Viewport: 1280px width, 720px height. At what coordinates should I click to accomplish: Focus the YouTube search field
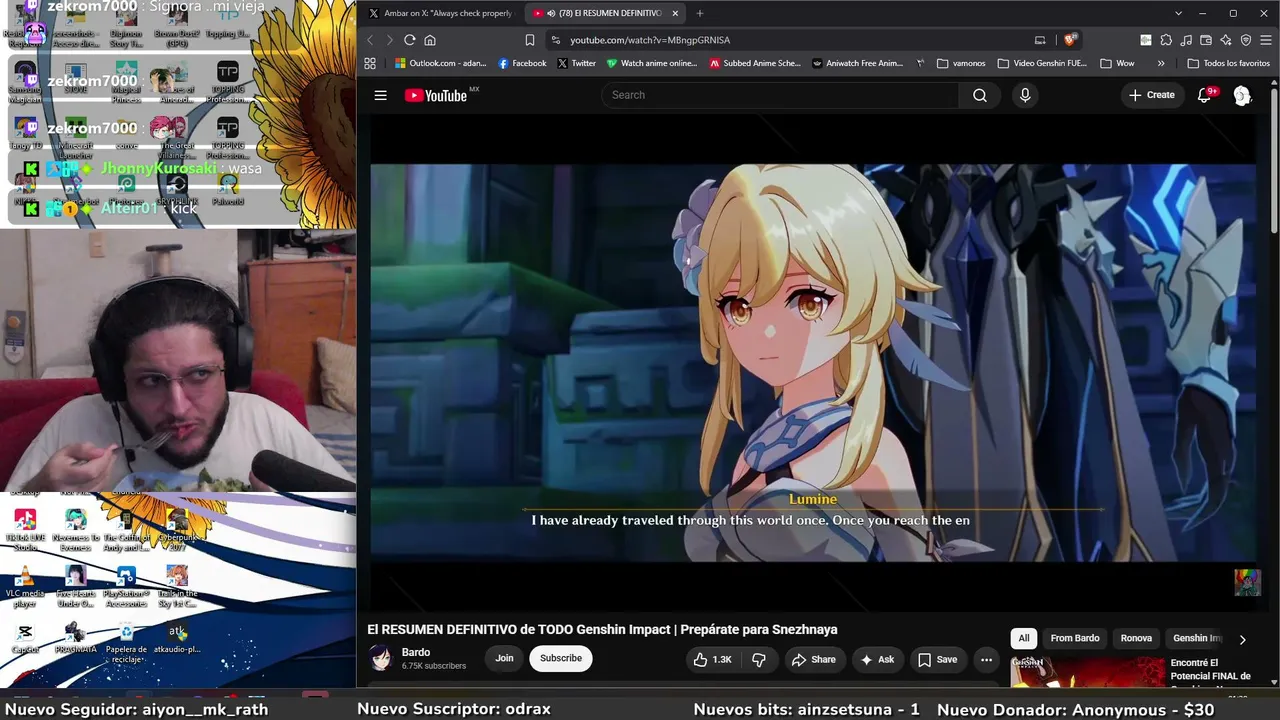780,95
